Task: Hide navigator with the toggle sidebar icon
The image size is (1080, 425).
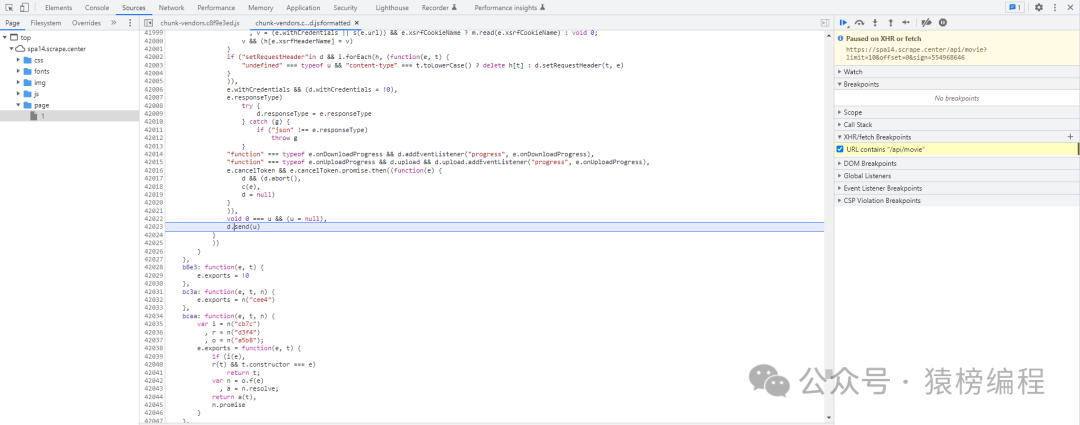Action: click(148, 23)
